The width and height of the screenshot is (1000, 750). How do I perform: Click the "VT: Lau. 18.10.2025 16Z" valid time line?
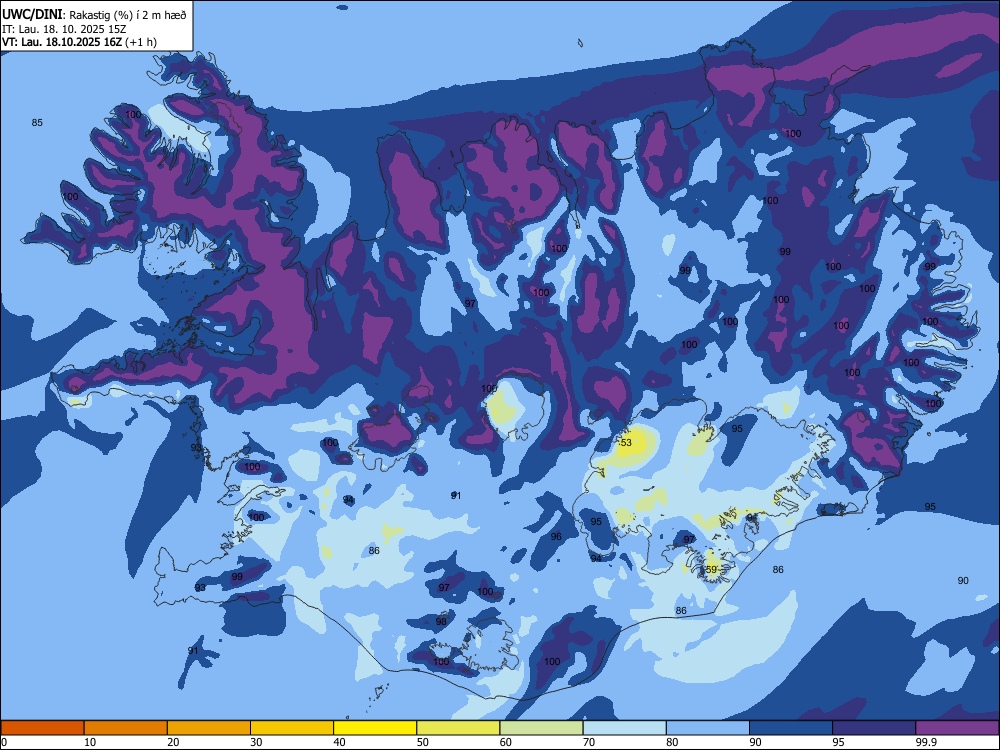click(62, 42)
